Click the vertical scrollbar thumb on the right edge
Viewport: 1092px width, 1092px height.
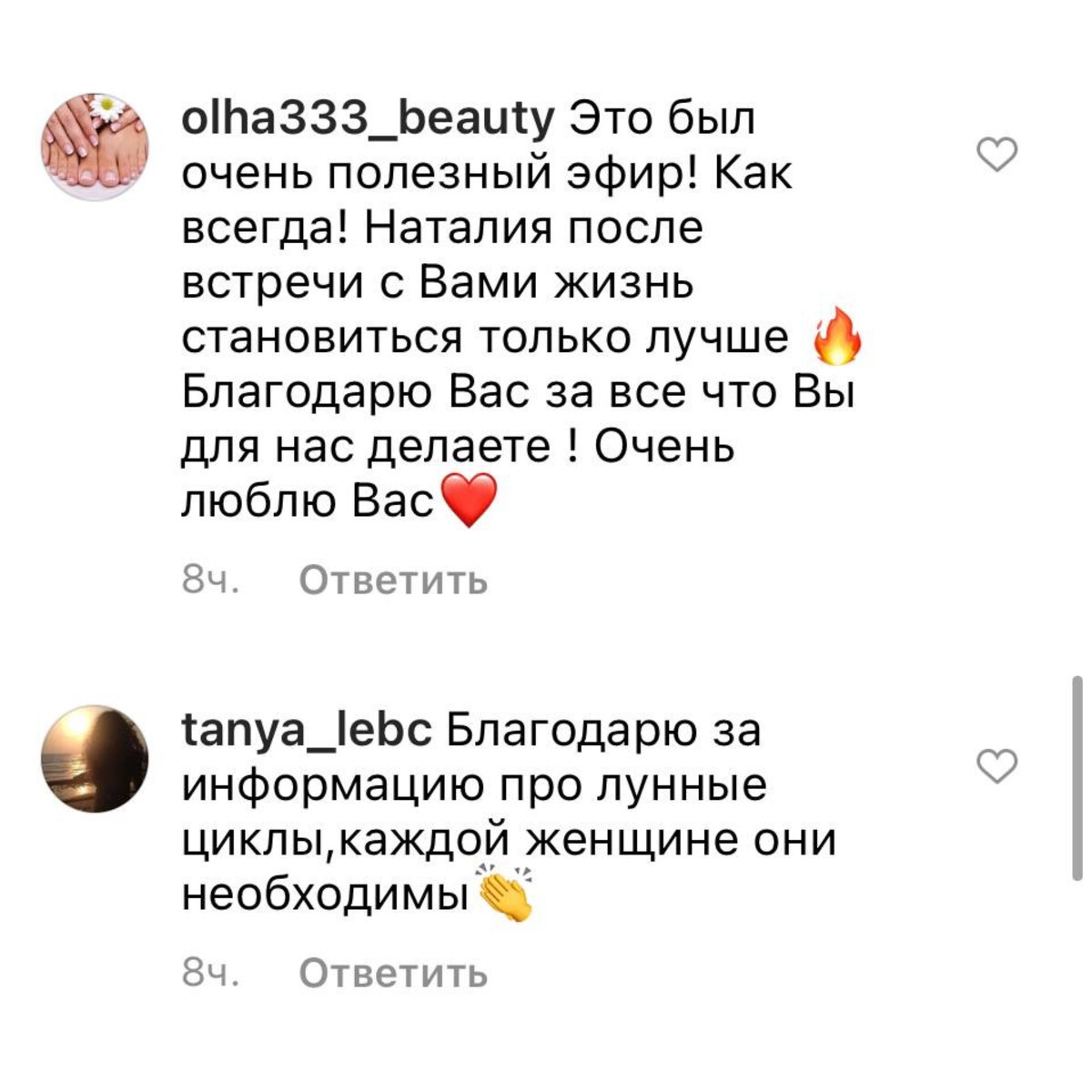point(1077,778)
